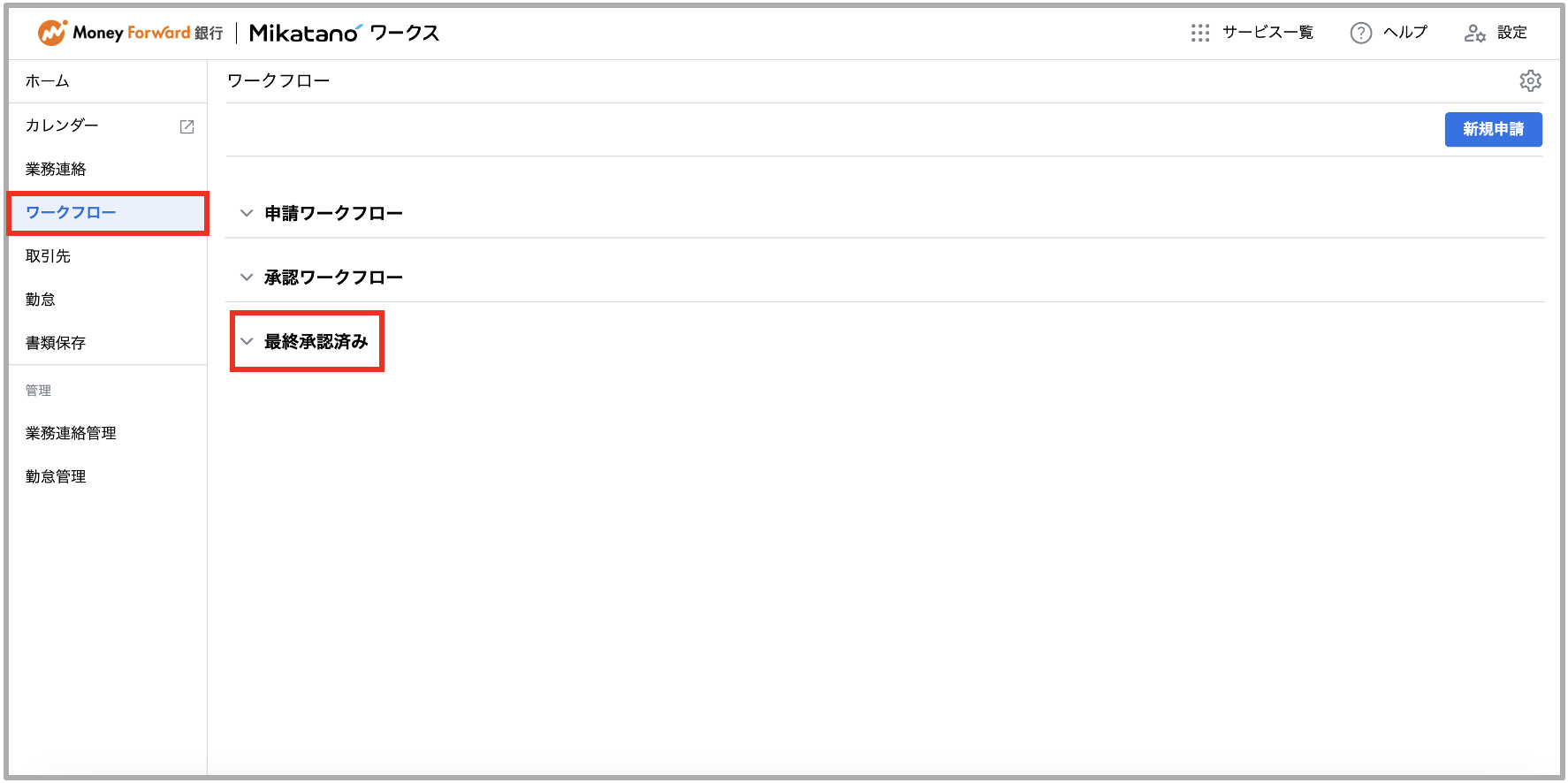Image resolution: width=1568 pixels, height=783 pixels.
Task: Open the service list grid icon
Action: pos(1199,33)
